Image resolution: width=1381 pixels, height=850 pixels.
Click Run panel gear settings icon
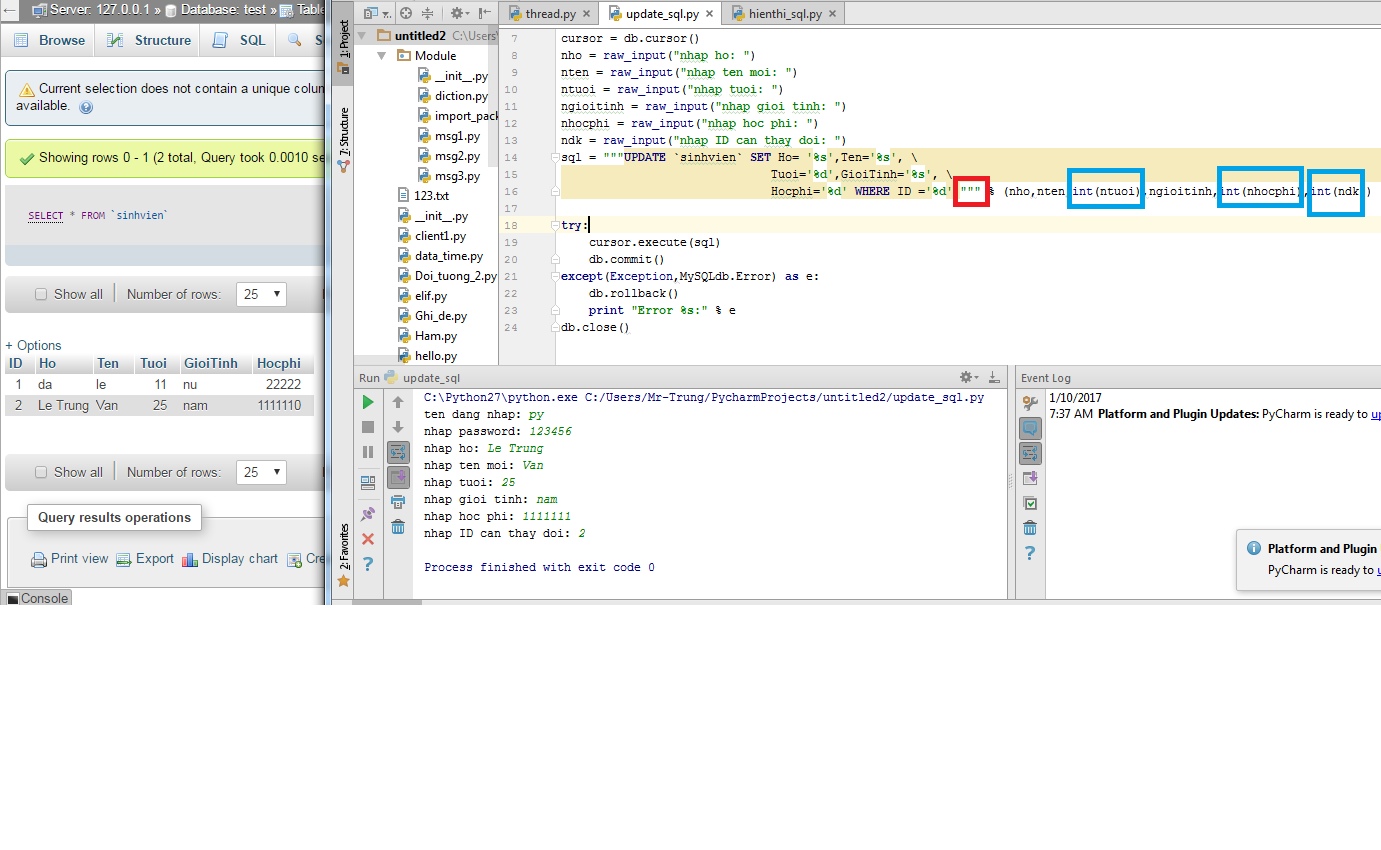pyautogui.click(x=967, y=377)
